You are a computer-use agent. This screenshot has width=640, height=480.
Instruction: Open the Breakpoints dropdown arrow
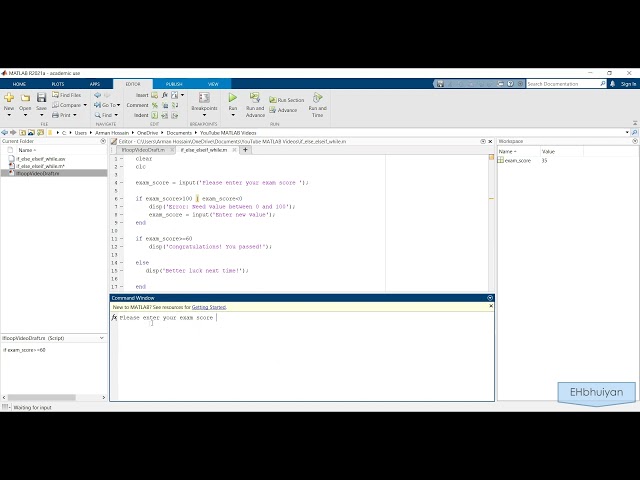pyautogui.click(x=204, y=115)
